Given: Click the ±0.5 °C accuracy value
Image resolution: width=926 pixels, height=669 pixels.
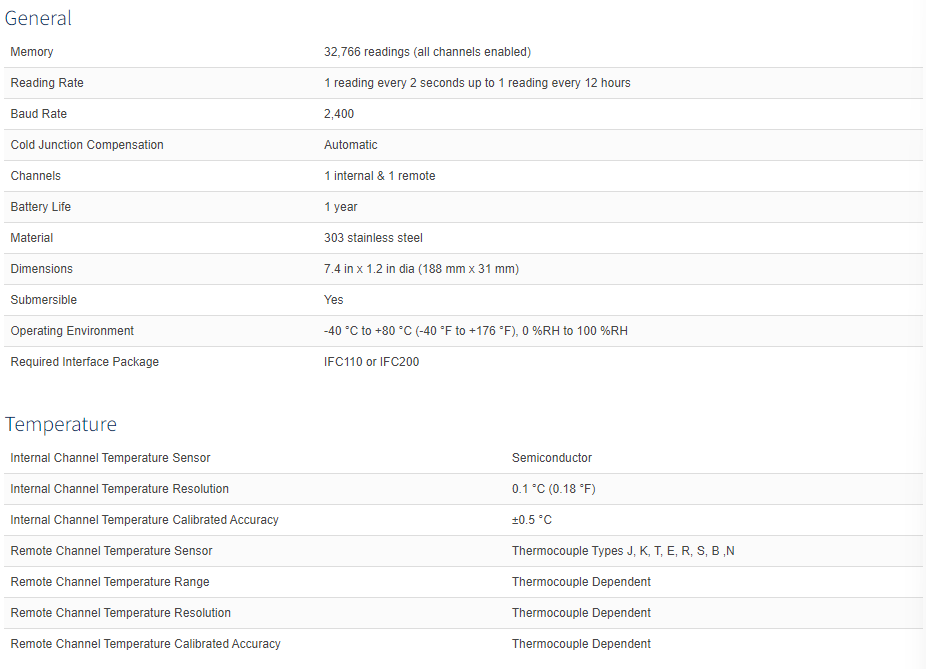Looking at the screenshot, I should coord(532,520).
